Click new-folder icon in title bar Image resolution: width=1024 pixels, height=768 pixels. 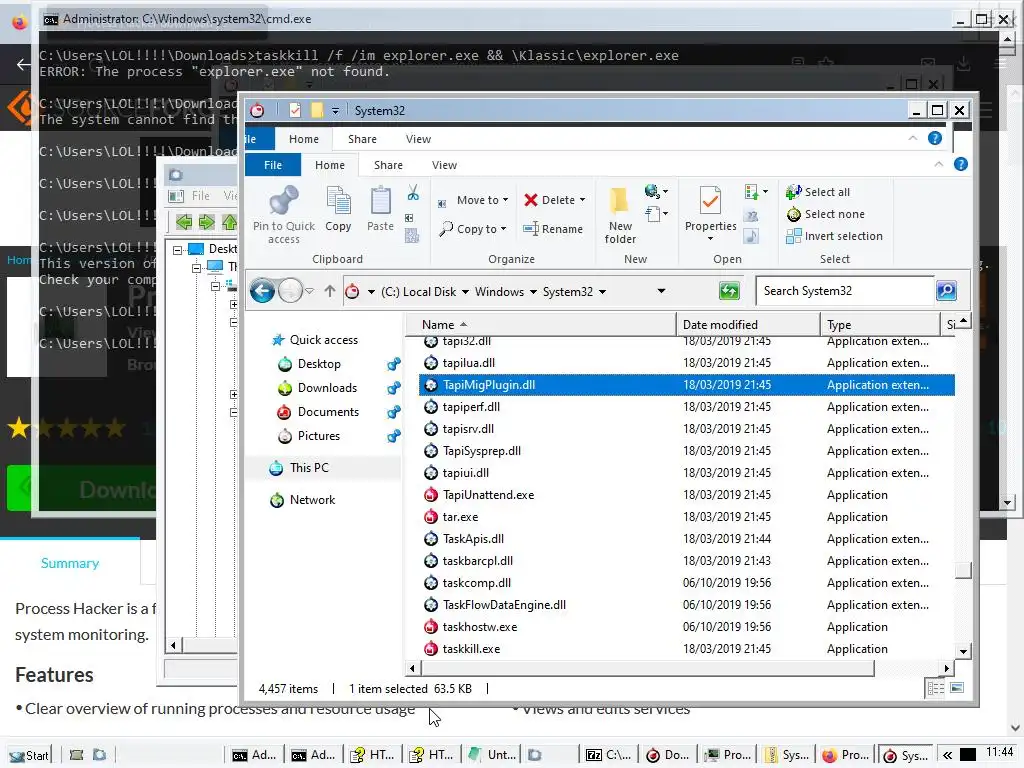click(317, 110)
